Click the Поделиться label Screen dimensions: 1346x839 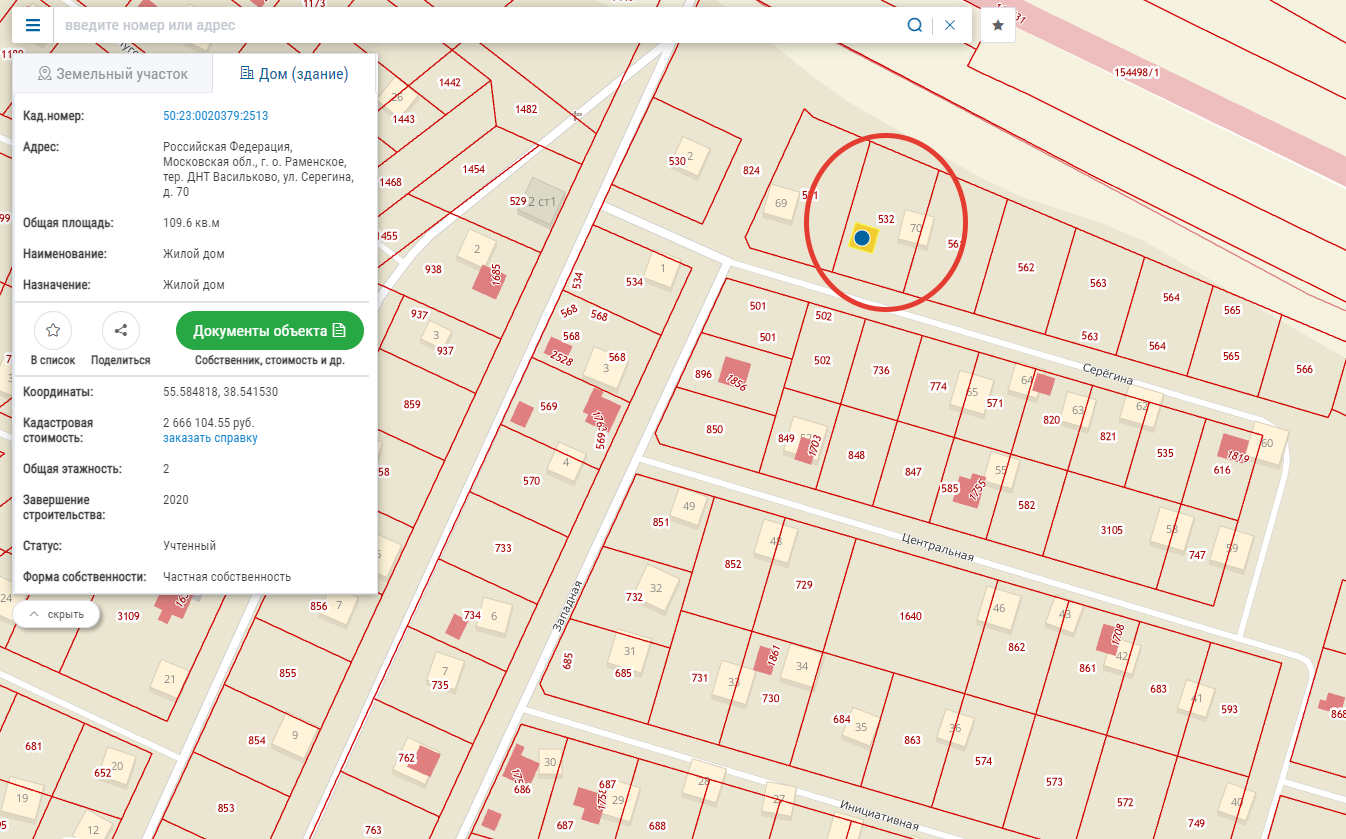[x=121, y=360]
